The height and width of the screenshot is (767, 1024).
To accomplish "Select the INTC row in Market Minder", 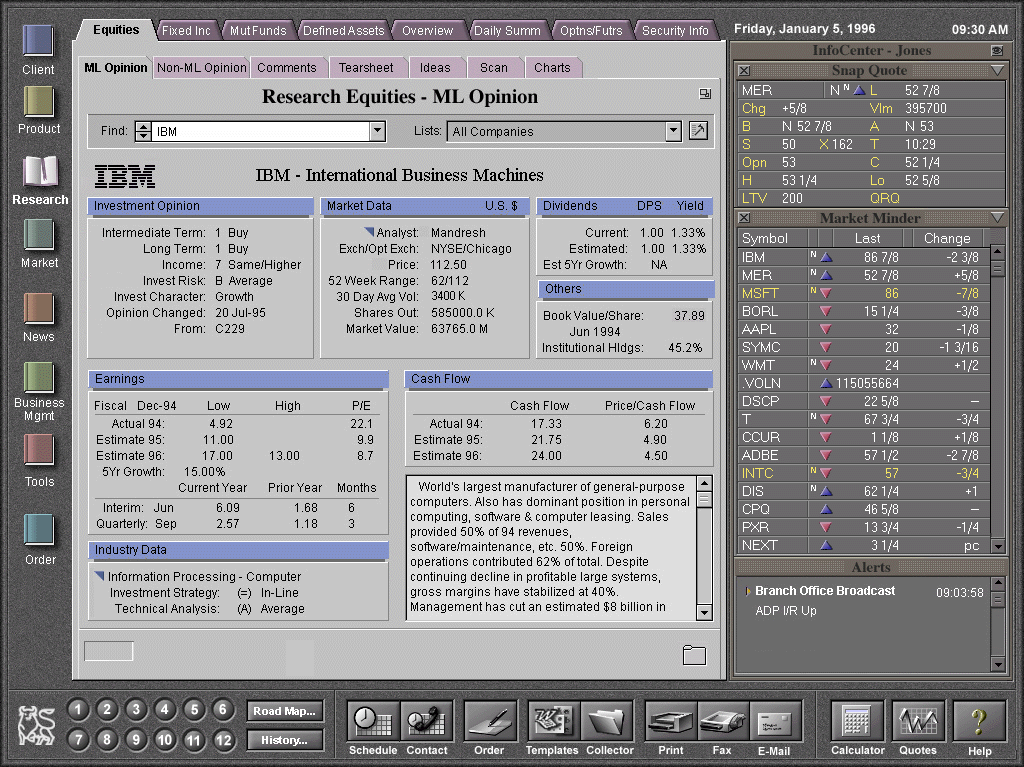I will point(864,473).
